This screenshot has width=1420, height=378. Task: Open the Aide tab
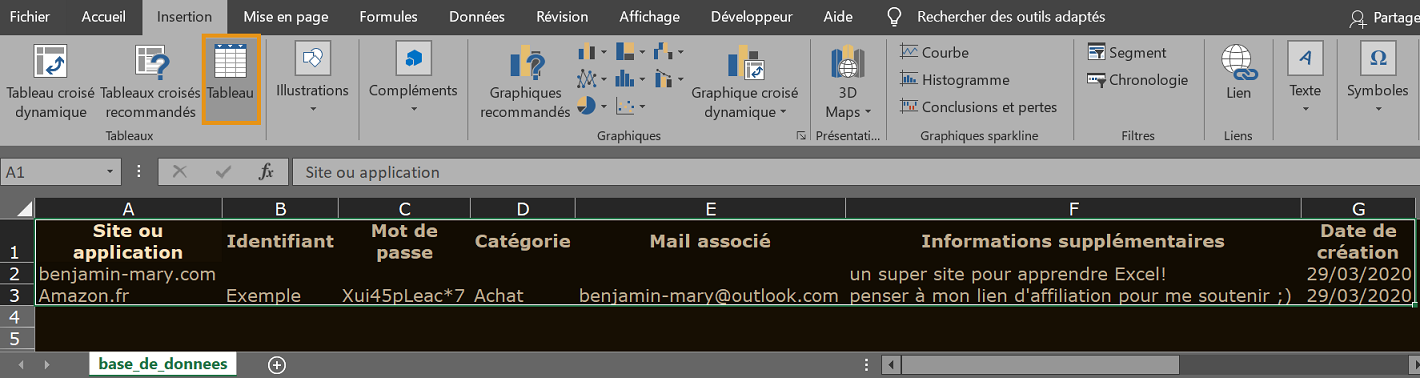coord(838,16)
